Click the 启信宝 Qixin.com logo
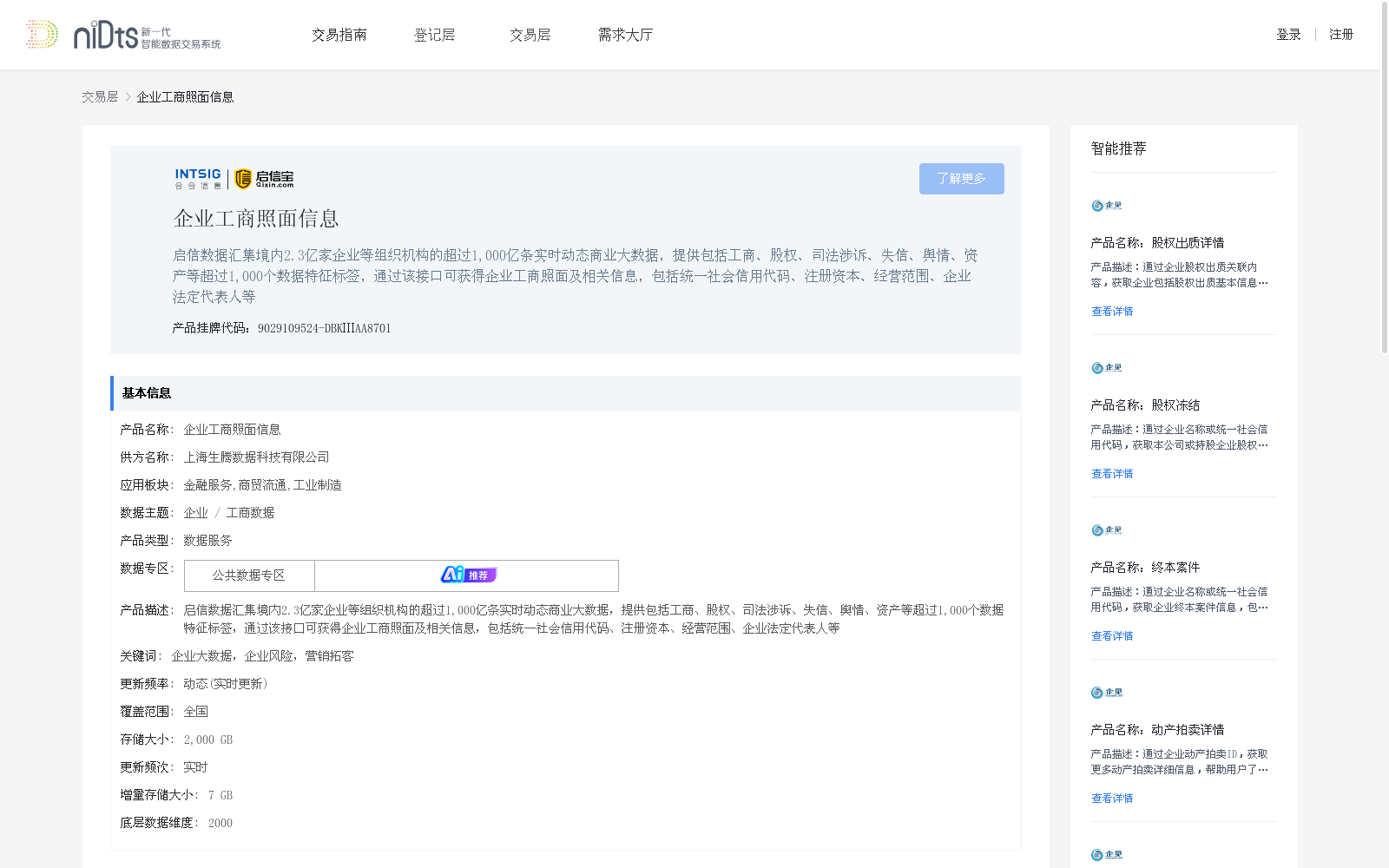The width and height of the screenshot is (1389, 868). click(264, 179)
